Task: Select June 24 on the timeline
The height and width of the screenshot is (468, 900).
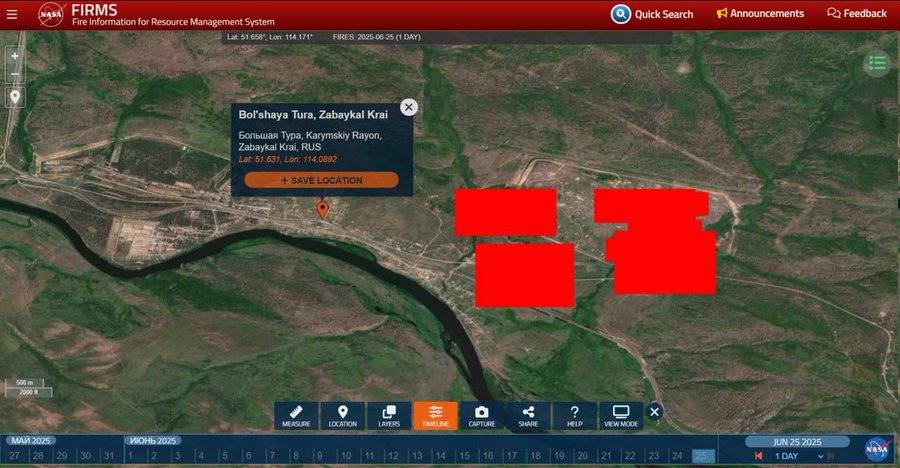Action: click(x=677, y=456)
